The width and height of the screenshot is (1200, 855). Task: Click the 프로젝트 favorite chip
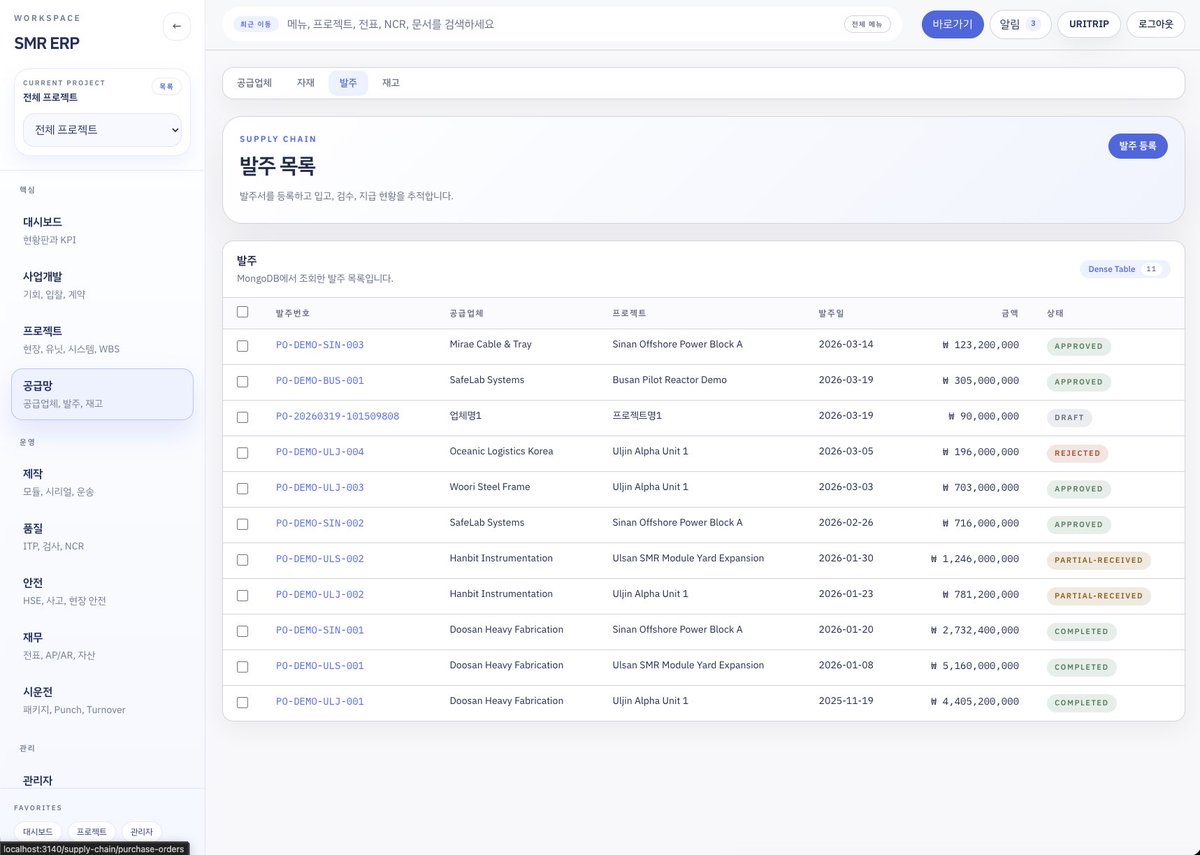pos(92,832)
